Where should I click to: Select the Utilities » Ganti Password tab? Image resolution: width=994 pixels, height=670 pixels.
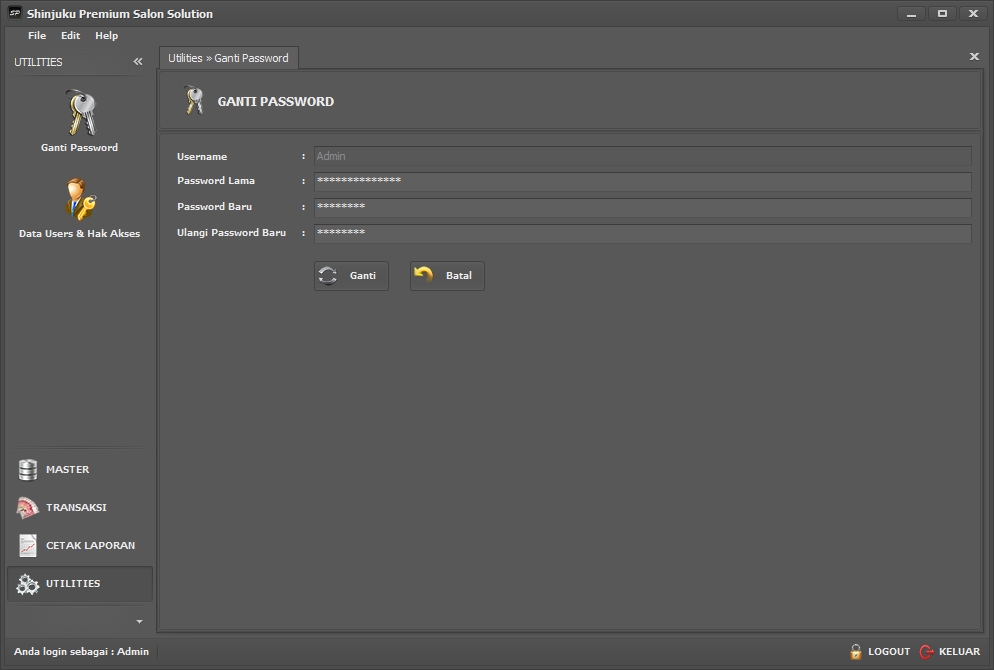tap(228, 58)
